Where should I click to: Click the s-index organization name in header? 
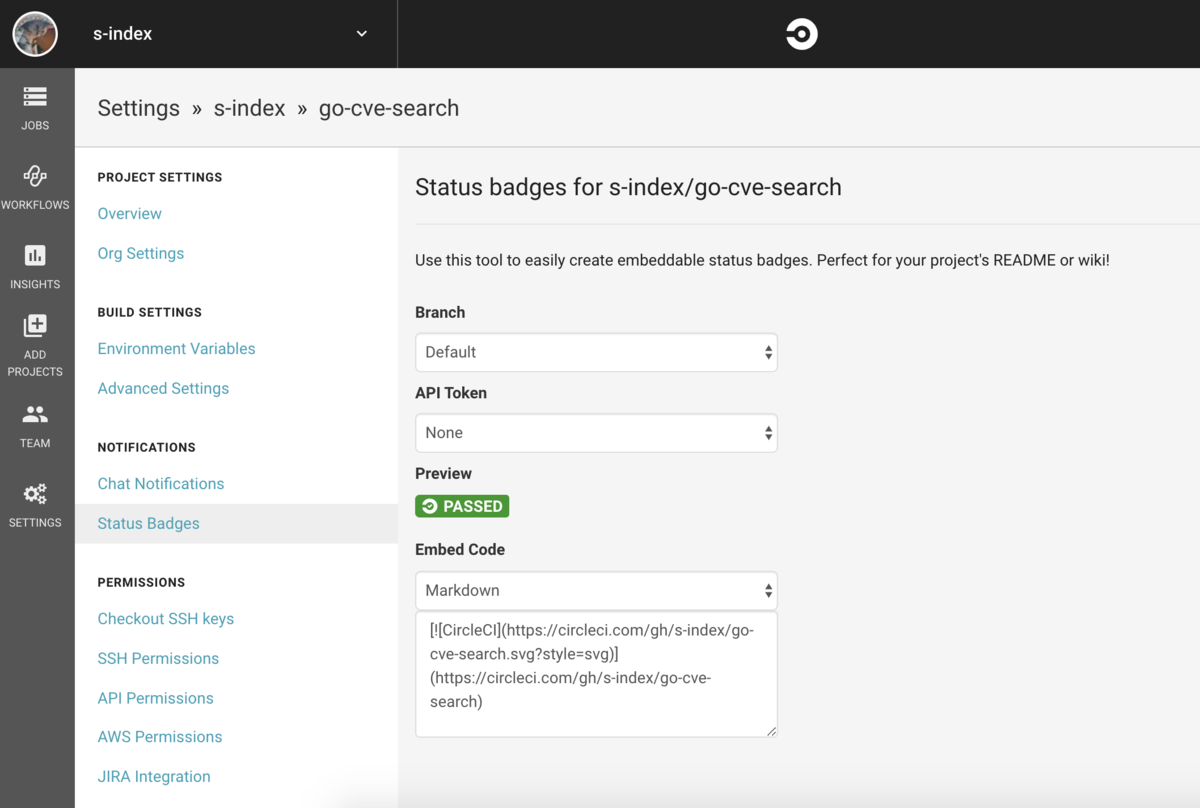click(122, 34)
